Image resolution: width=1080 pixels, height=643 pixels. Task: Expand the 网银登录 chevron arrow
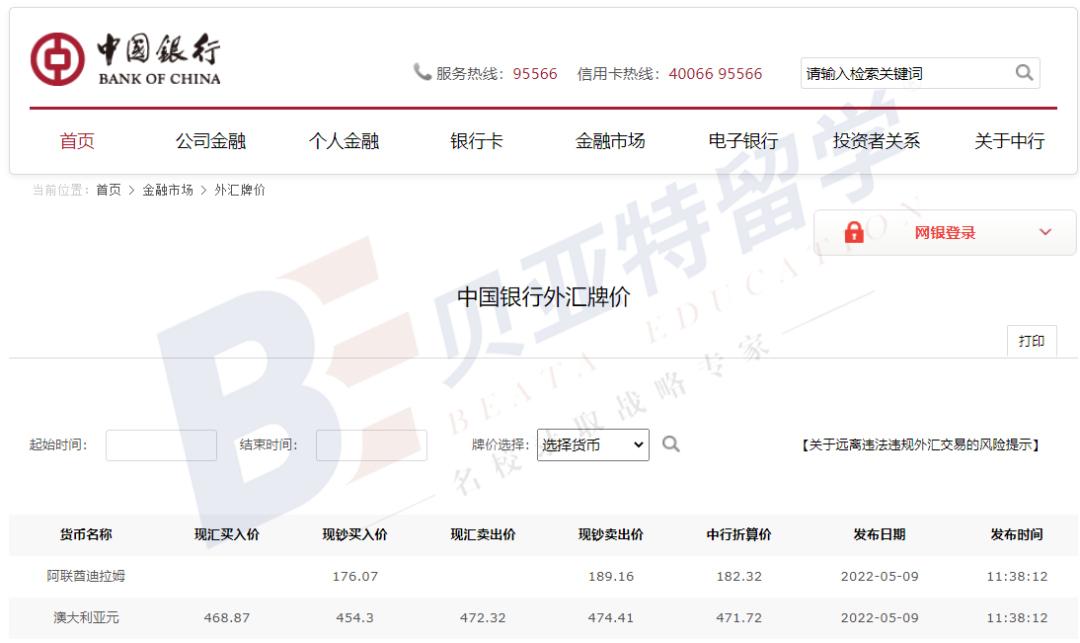coord(1045,233)
